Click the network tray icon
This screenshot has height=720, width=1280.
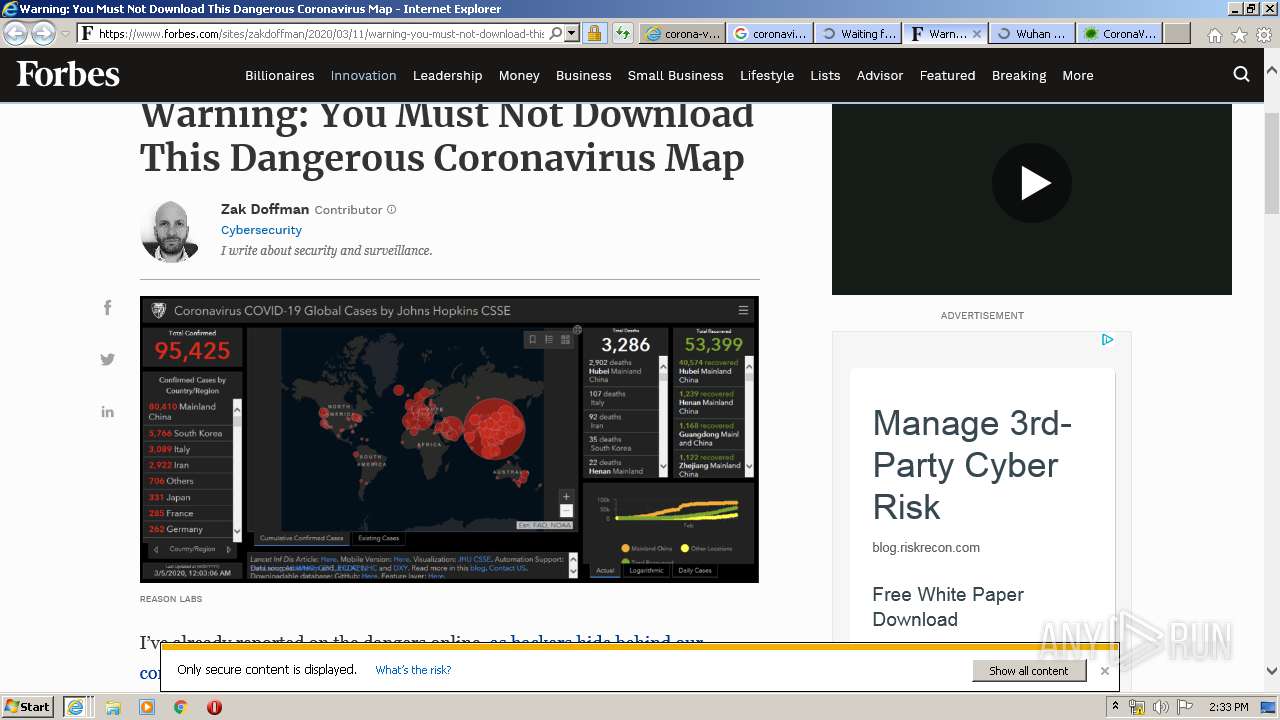[1137, 707]
